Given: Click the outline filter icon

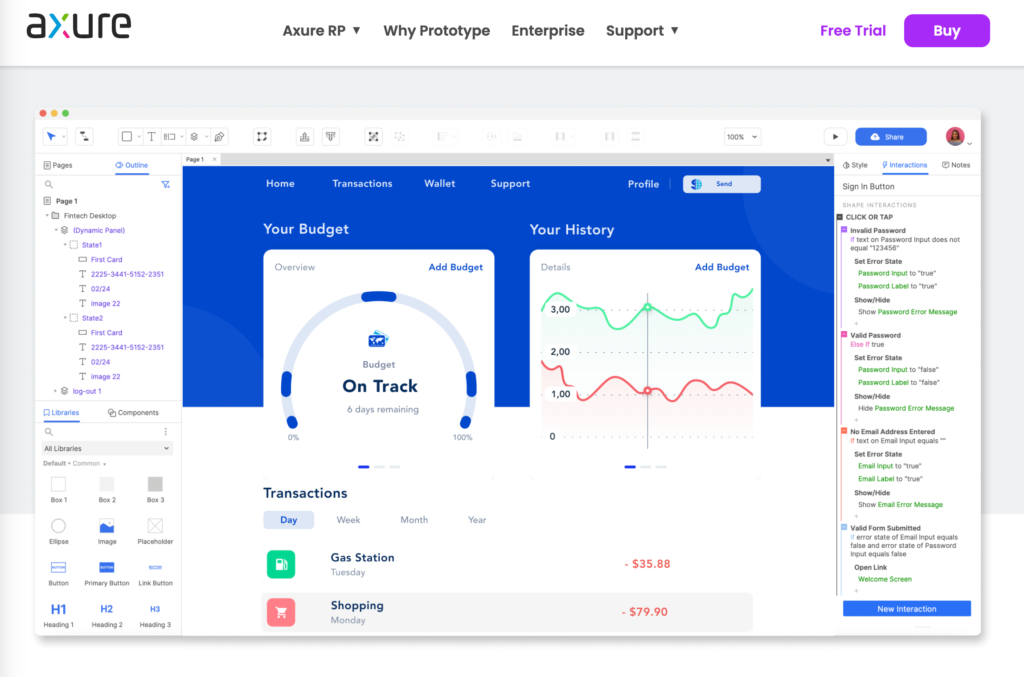Looking at the screenshot, I should 166,185.
